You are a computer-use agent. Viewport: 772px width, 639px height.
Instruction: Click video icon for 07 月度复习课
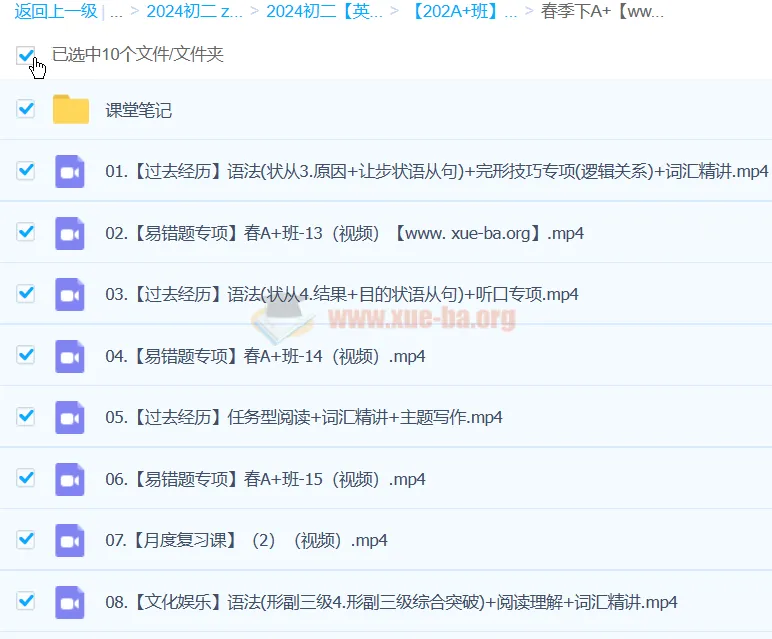pos(70,540)
